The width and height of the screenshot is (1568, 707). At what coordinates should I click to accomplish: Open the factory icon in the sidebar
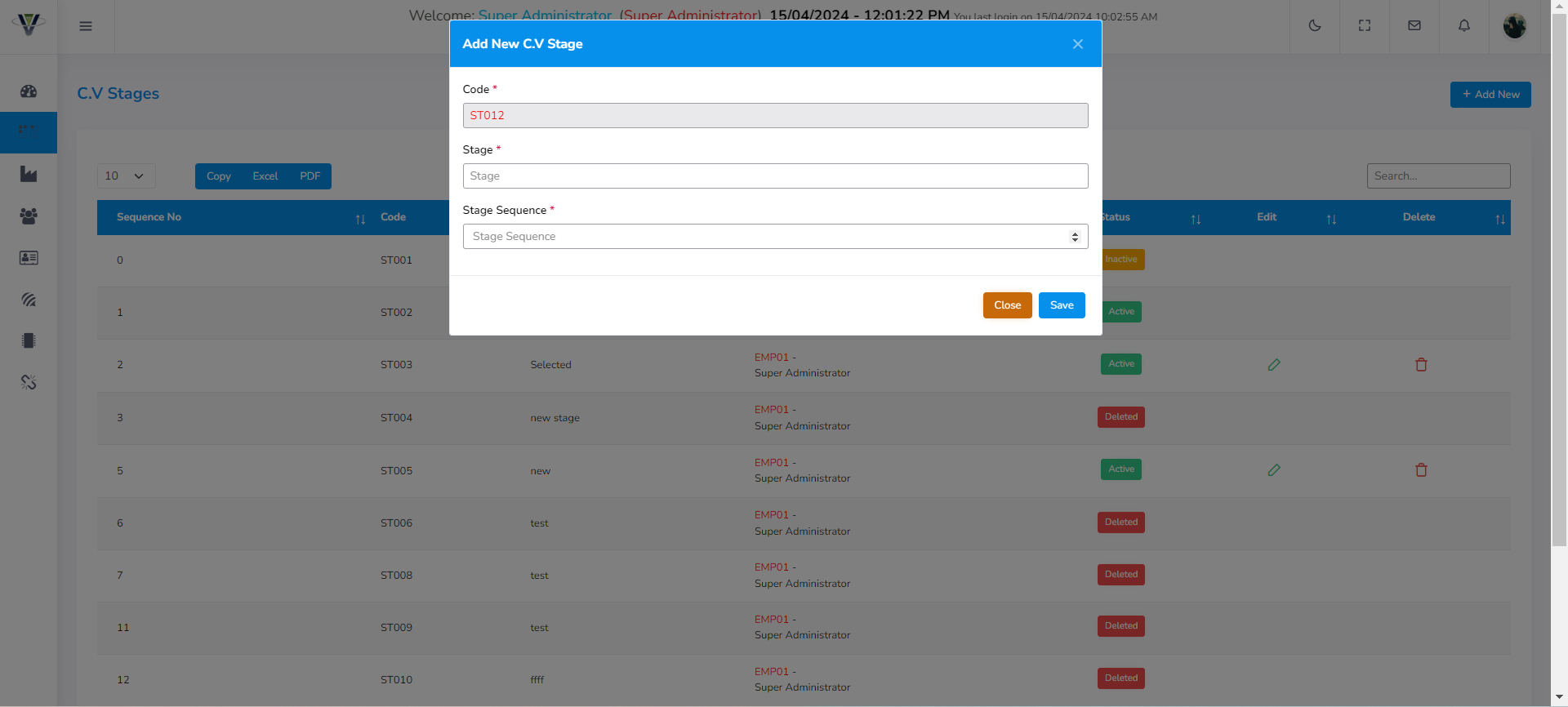(x=29, y=174)
